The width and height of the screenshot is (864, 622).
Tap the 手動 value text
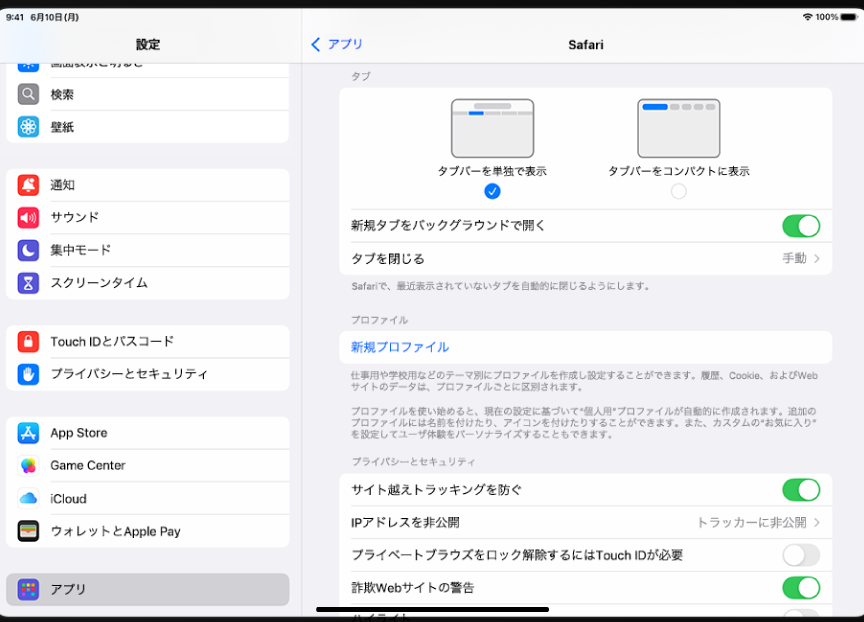click(x=794, y=258)
